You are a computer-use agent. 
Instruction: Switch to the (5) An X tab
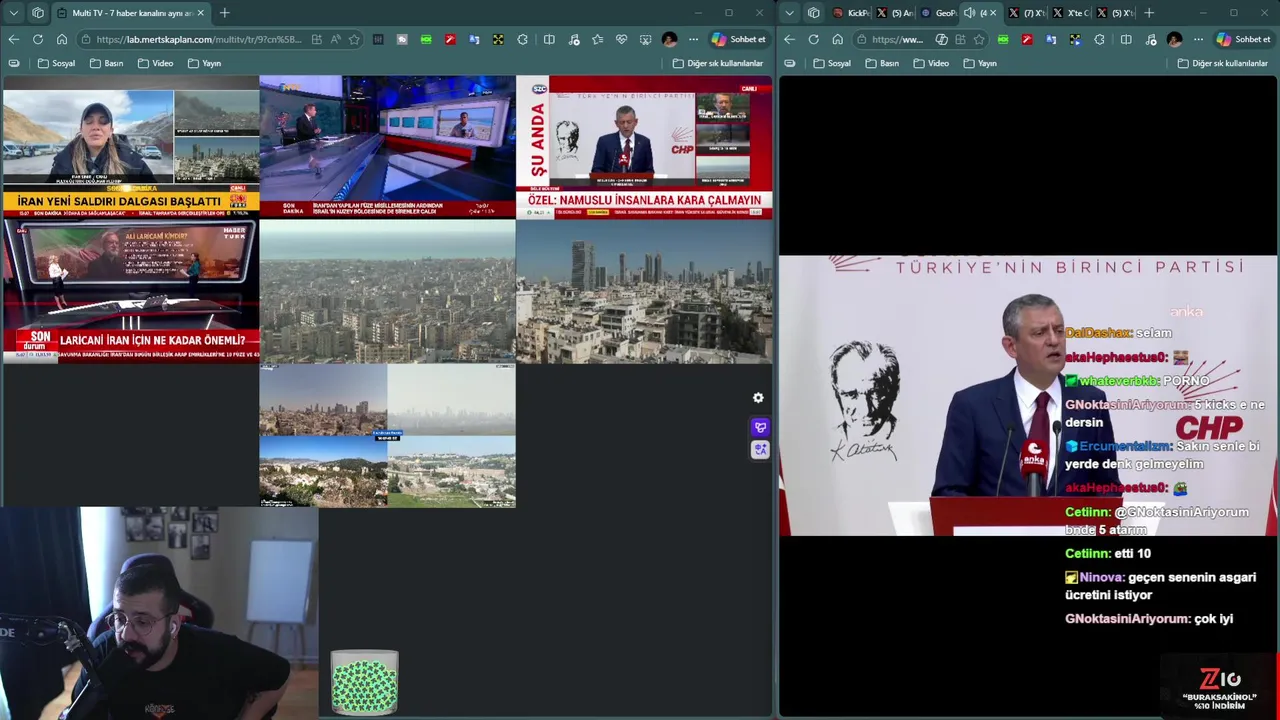click(894, 13)
